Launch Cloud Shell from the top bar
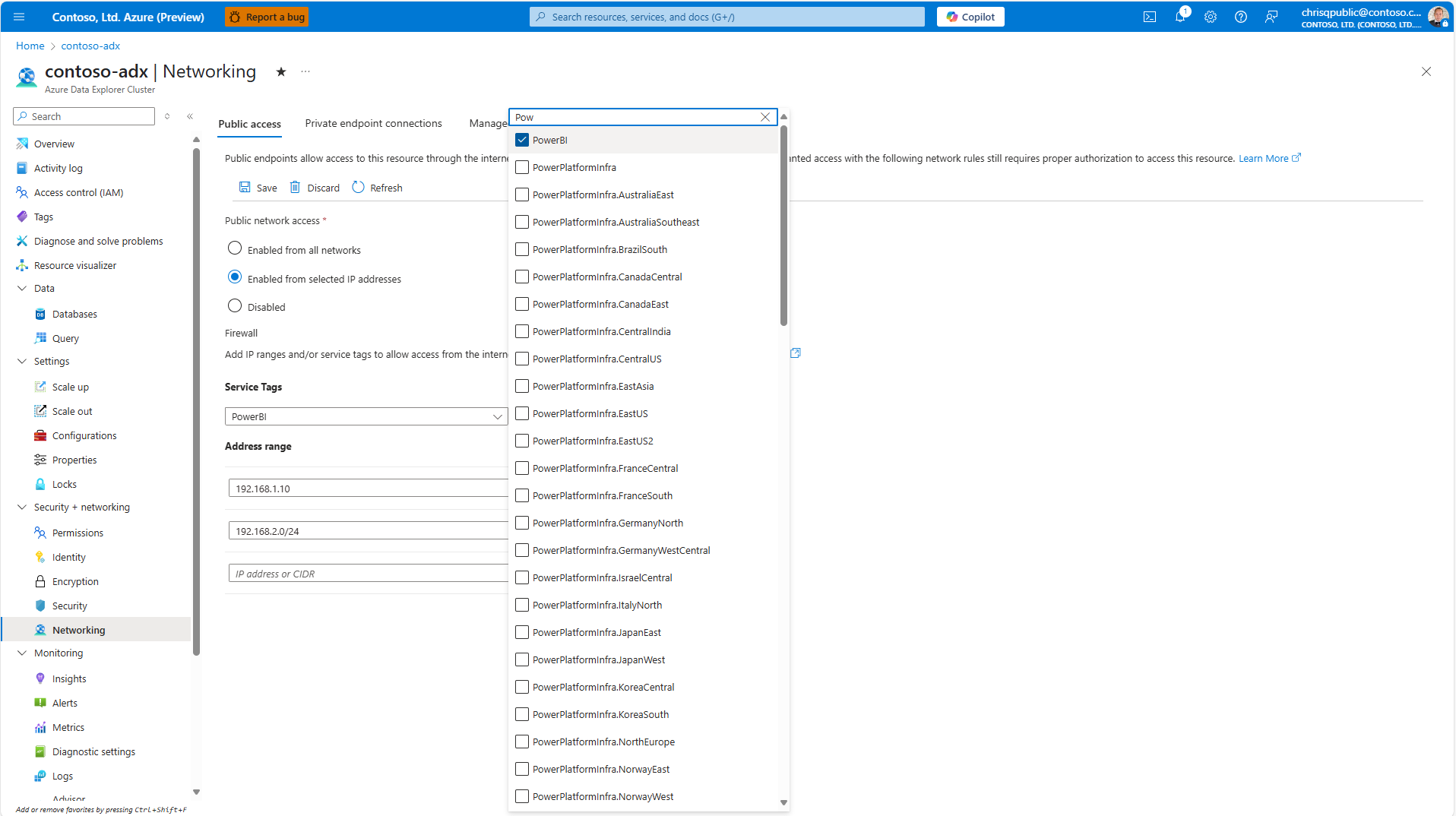Image resolution: width=1456 pixels, height=816 pixels. coord(1150,17)
